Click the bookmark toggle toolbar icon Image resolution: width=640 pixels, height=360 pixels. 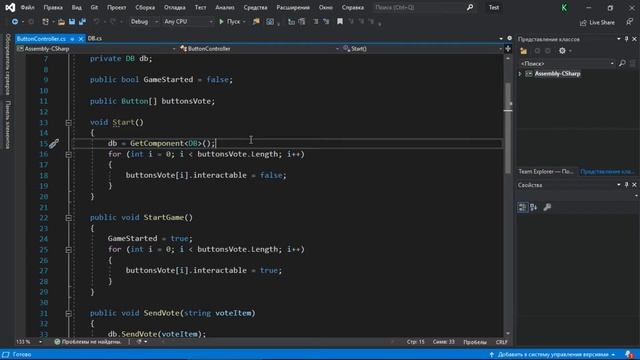tap(340, 21)
